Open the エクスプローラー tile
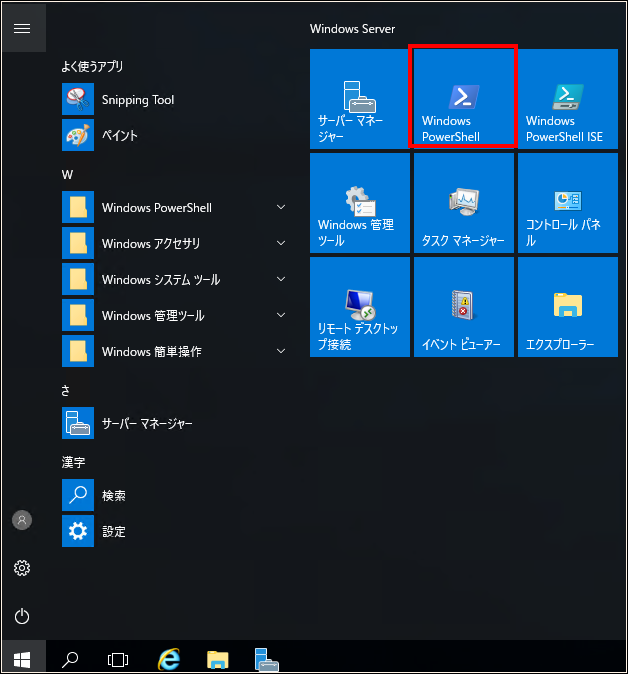The width and height of the screenshot is (628, 674). (567, 306)
